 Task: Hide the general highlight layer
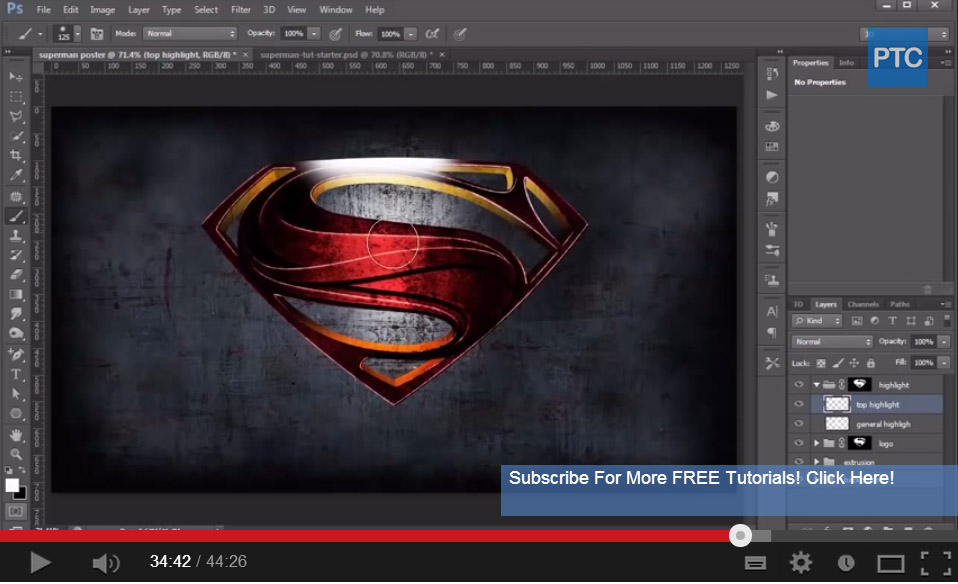pyautogui.click(x=798, y=424)
